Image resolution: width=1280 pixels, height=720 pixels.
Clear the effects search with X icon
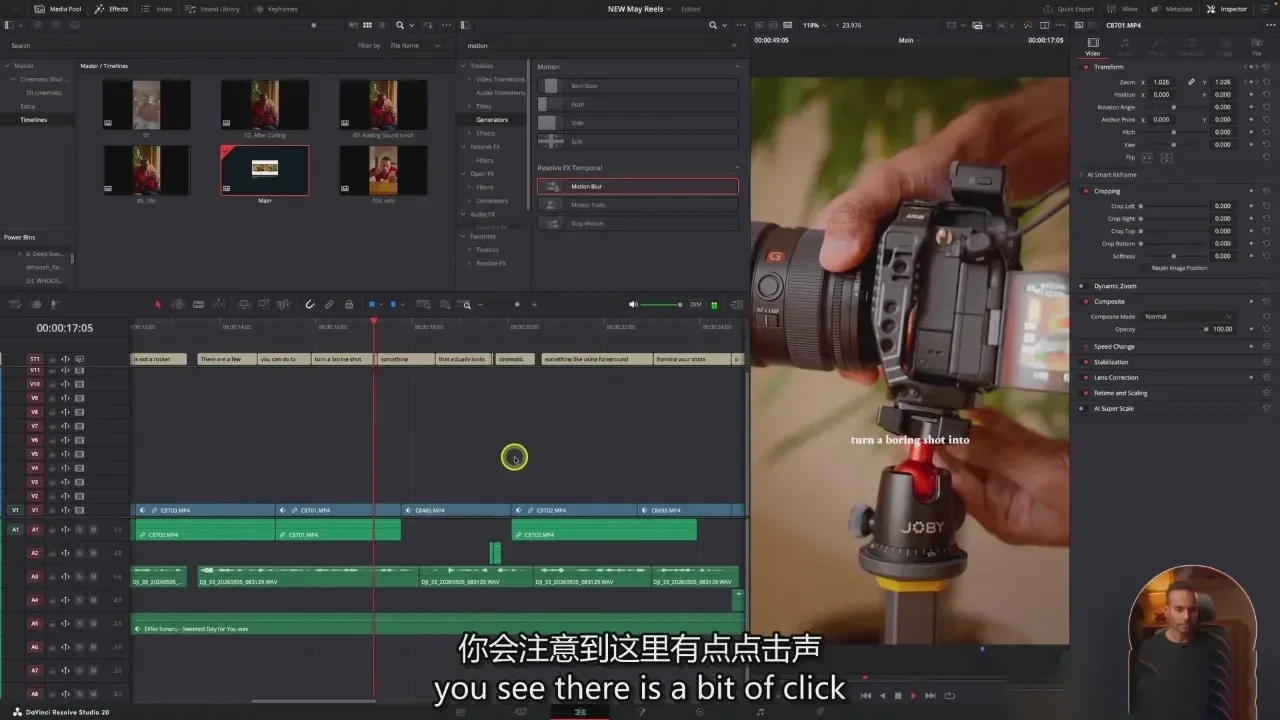(x=734, y=45)
